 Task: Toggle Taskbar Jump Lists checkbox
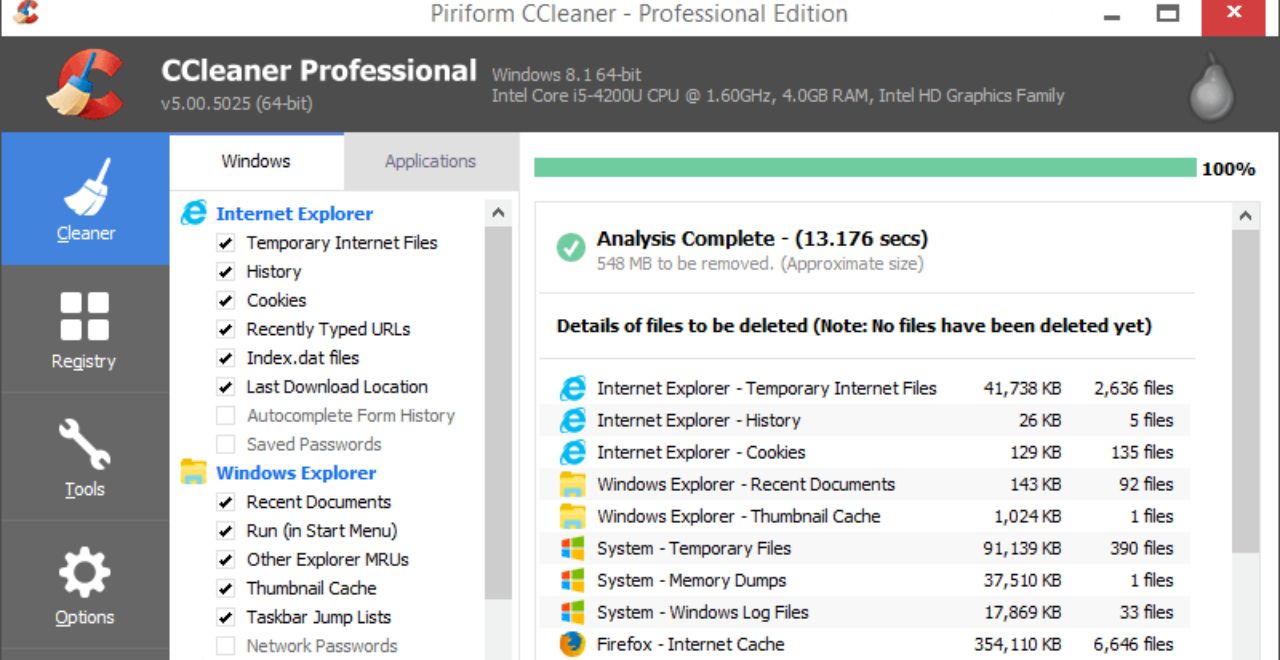pos(226,617)
